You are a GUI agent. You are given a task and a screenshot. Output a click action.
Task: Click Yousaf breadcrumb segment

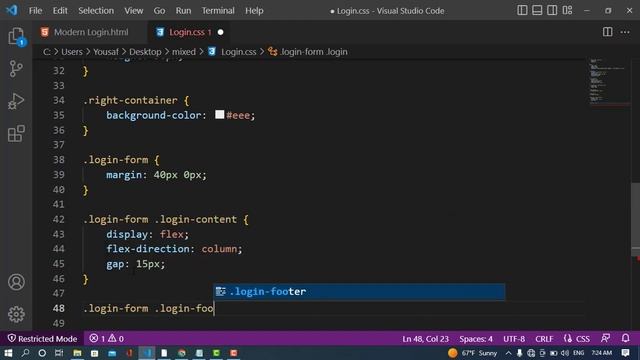(106, 52)
